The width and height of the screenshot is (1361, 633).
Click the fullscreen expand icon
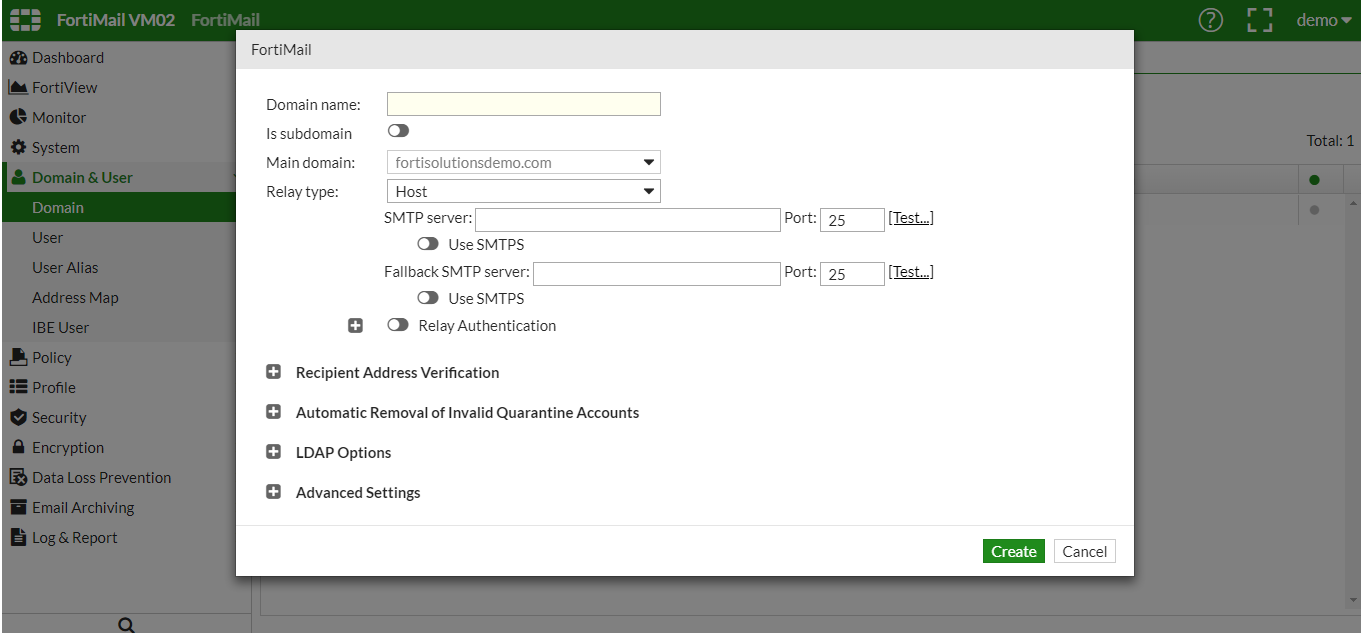pyautogui.click(x=1260, y=19)
